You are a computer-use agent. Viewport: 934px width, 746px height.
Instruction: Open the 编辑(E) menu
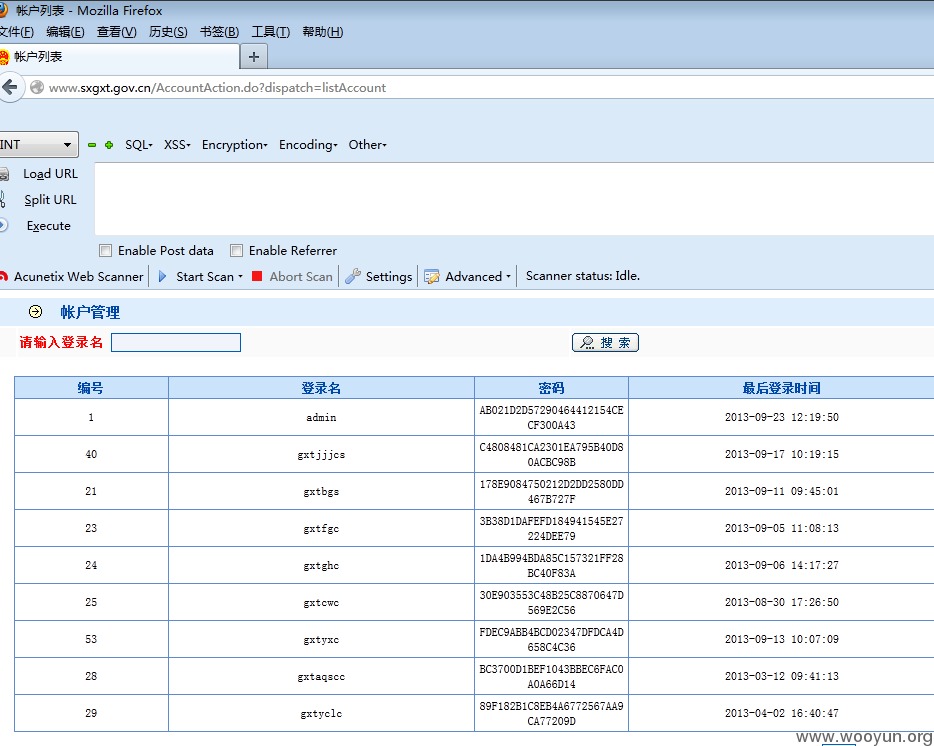click(66, 32)
